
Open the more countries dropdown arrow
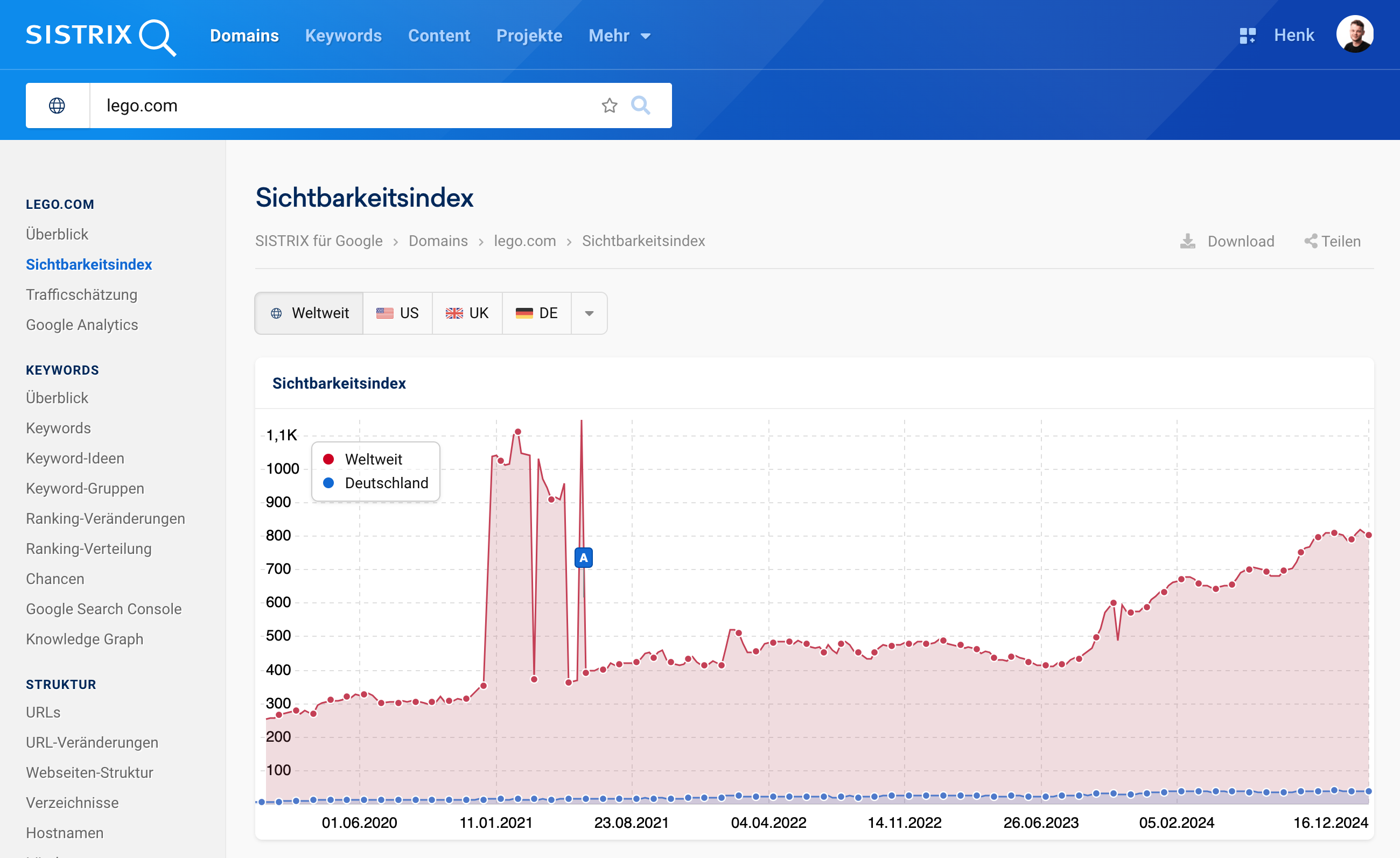(x=589, y=313)
